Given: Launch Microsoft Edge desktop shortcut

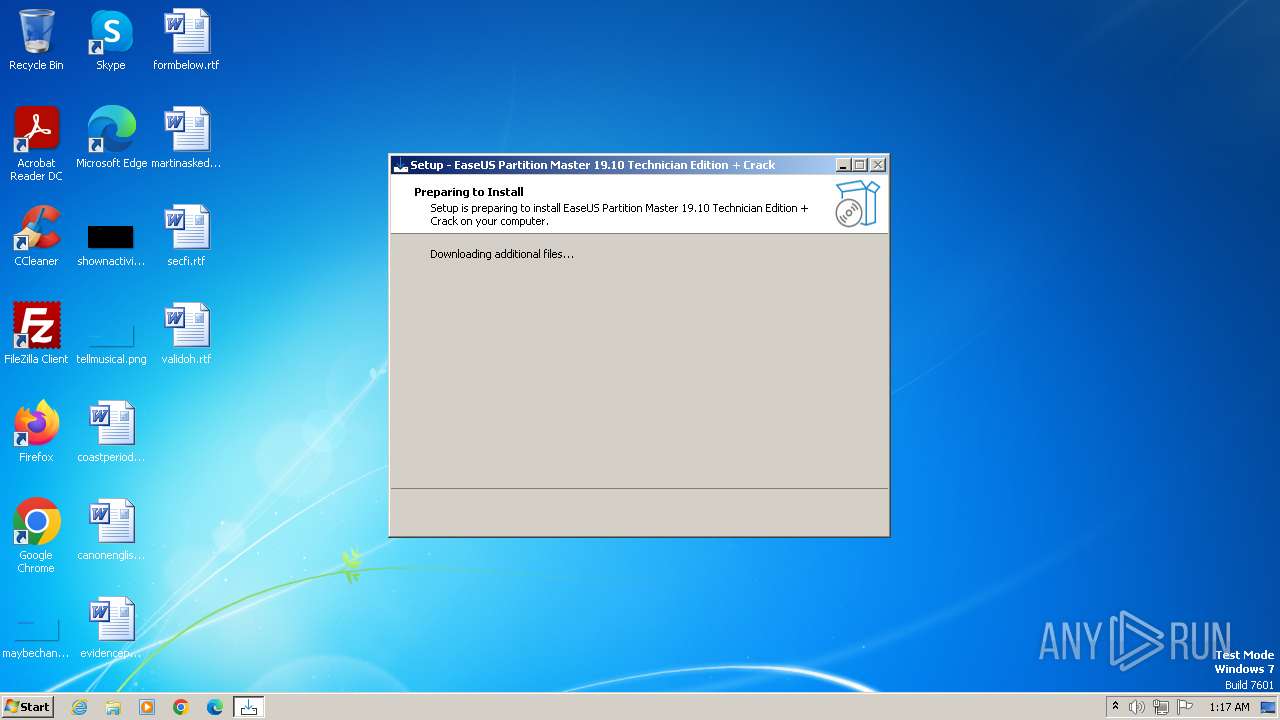Looking at the screenshot, I should (111, 137).
